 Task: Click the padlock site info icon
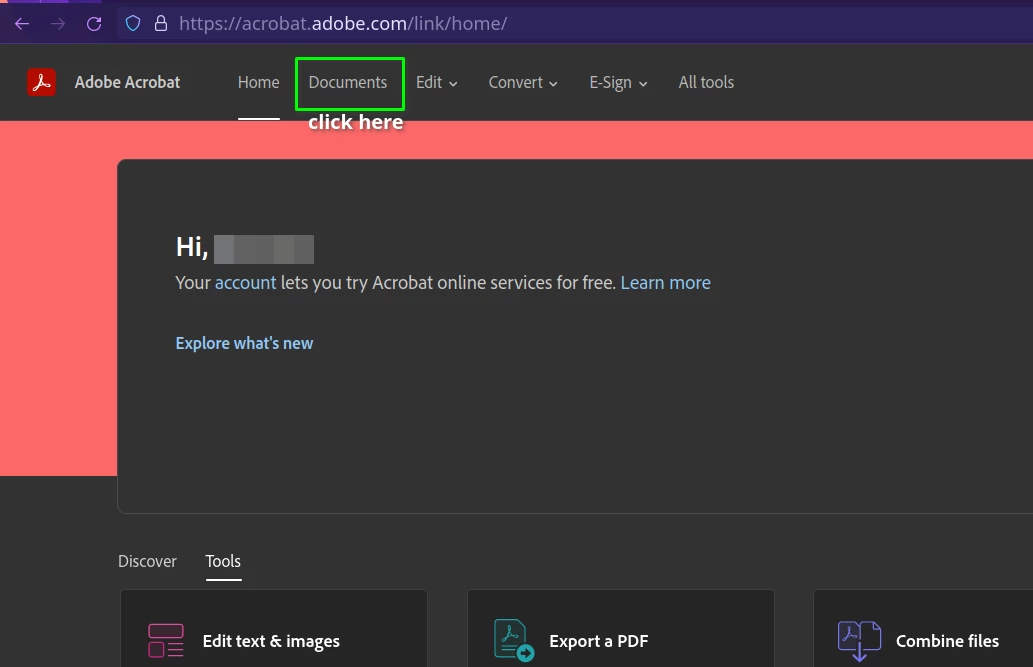coord(161,24)
